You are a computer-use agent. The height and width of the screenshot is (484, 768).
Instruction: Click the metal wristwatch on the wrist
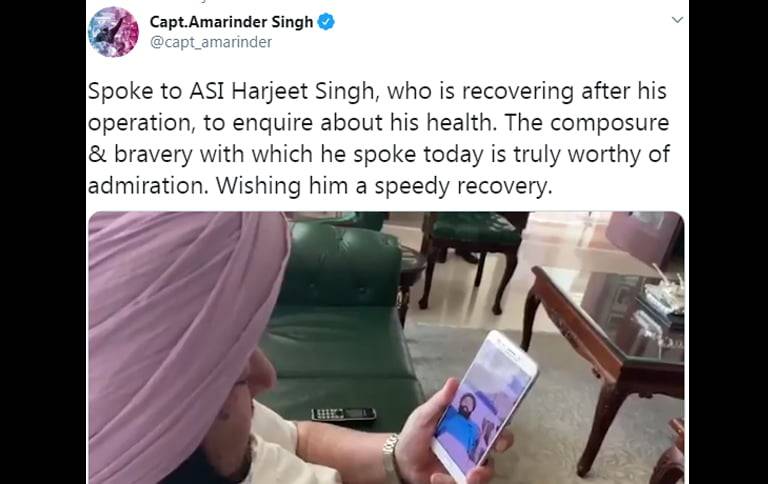(x=391, y=458)
